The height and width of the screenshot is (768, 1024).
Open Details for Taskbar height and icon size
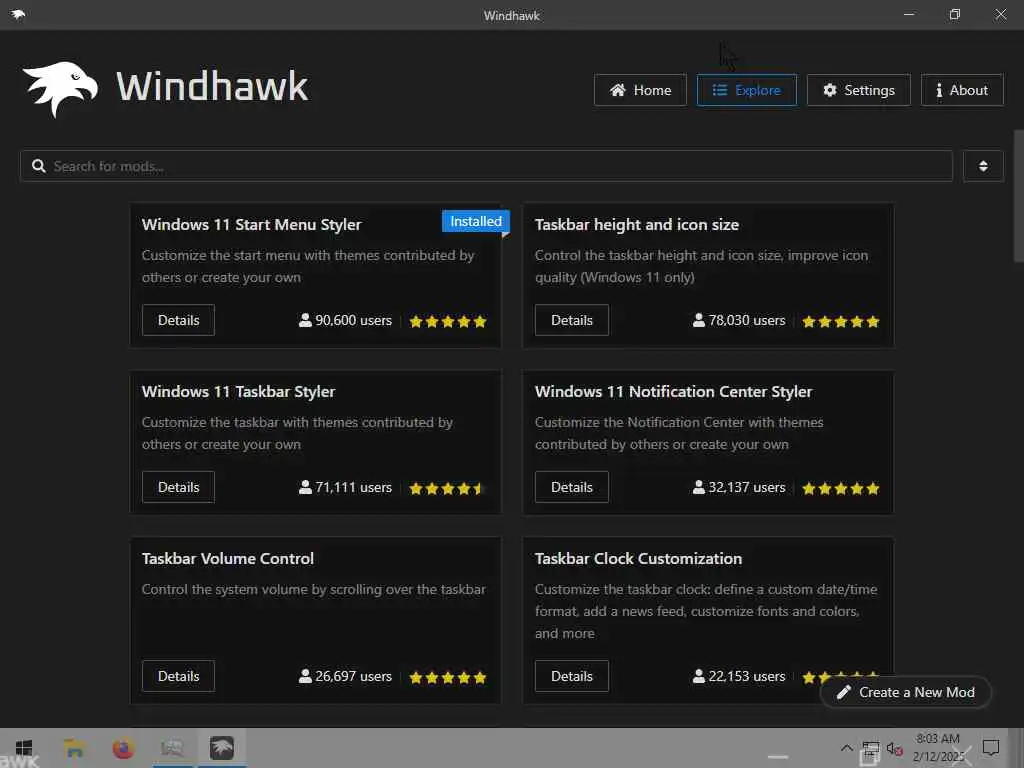[x=571, y=320]
